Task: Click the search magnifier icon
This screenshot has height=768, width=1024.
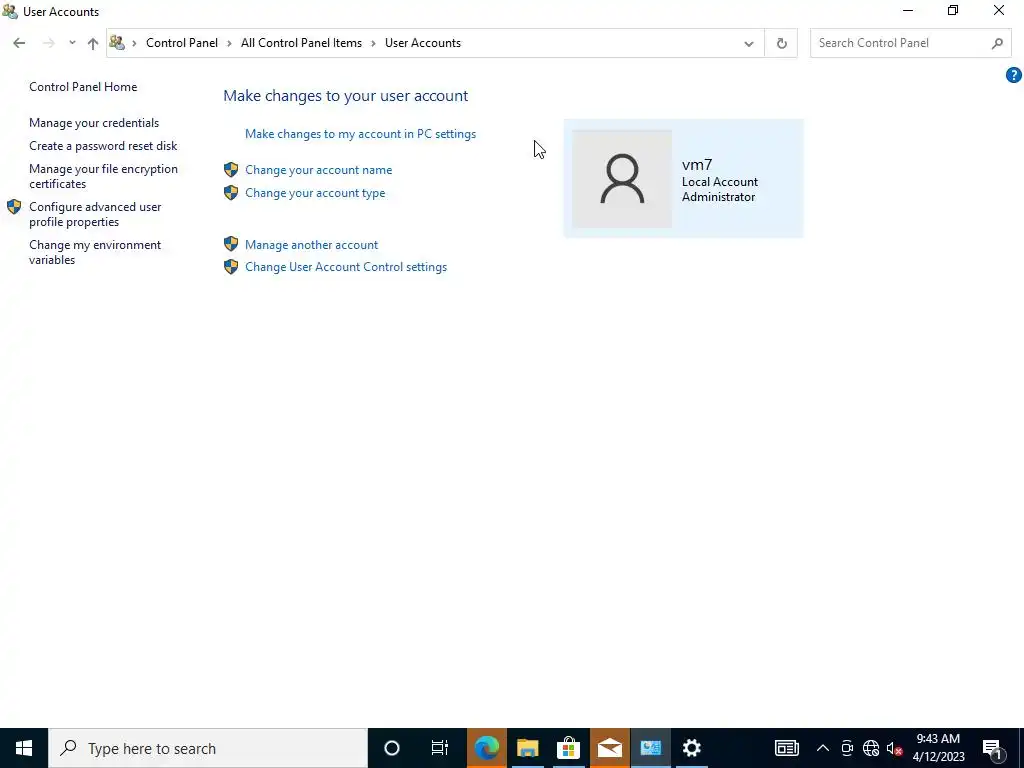Action: click(997, 43)
